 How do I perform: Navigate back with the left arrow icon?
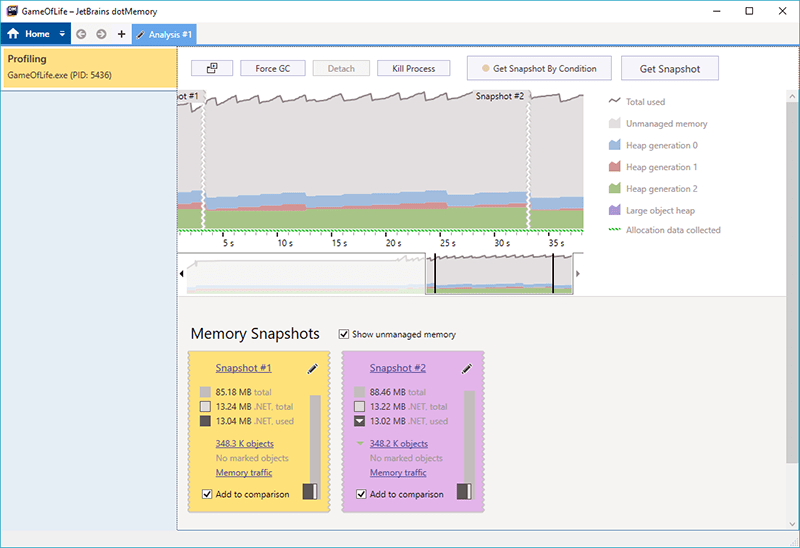[82, 34]
